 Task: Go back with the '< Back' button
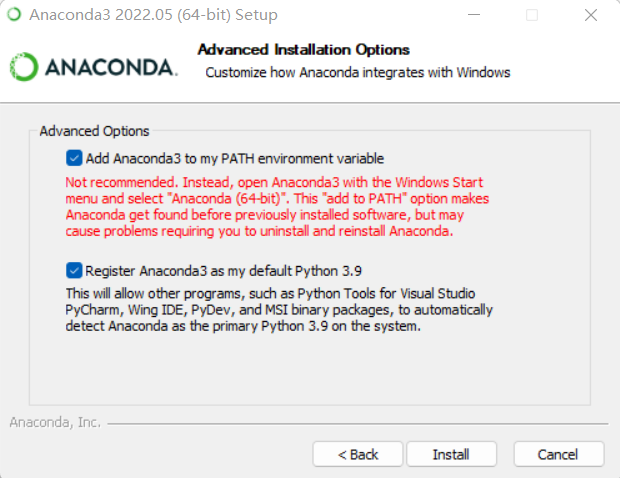tap(358, 454)
